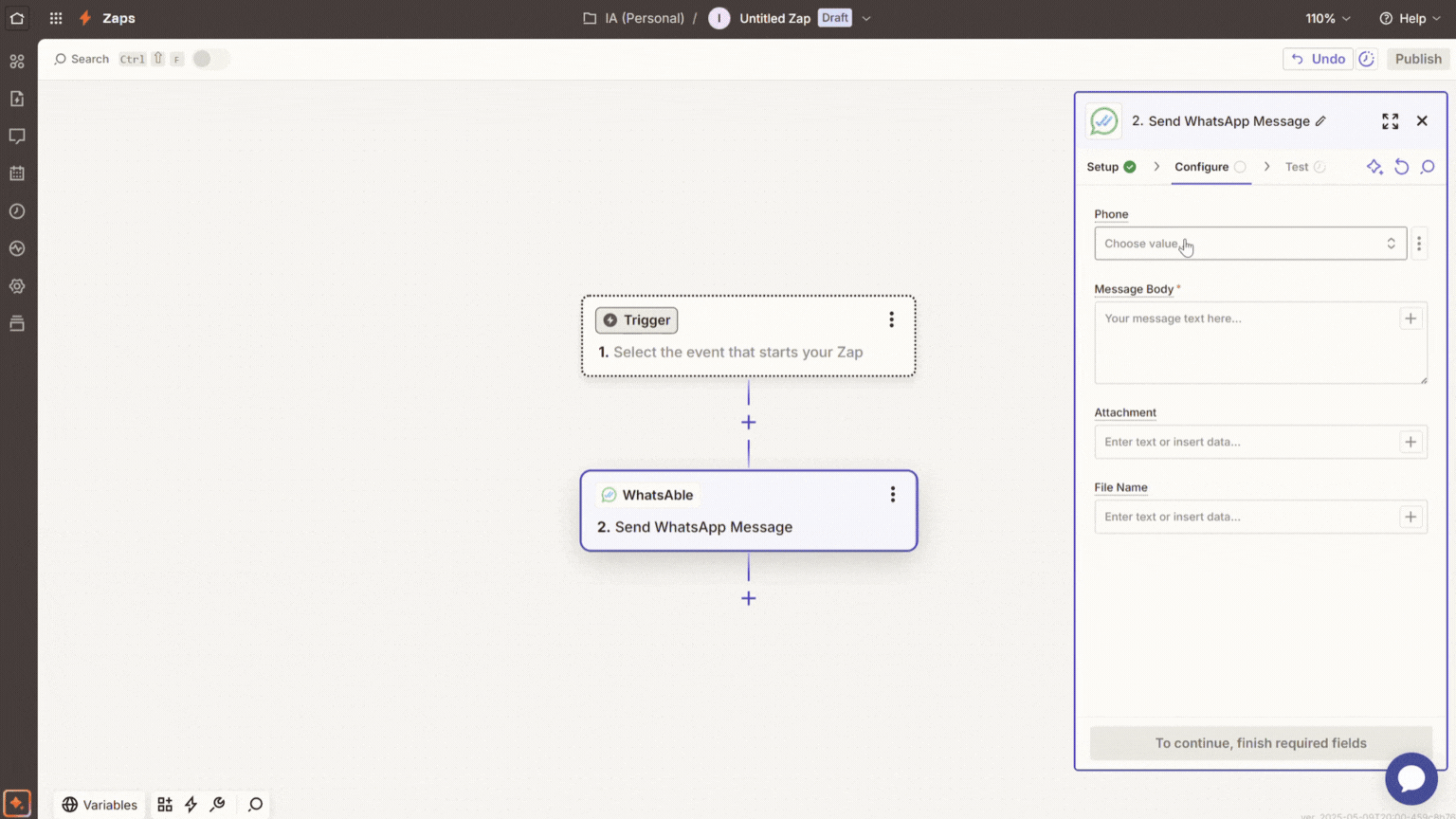Open the top icon in left sidebar
Viewport: 1456px width, 819px height.
click(x=17, y=62)
